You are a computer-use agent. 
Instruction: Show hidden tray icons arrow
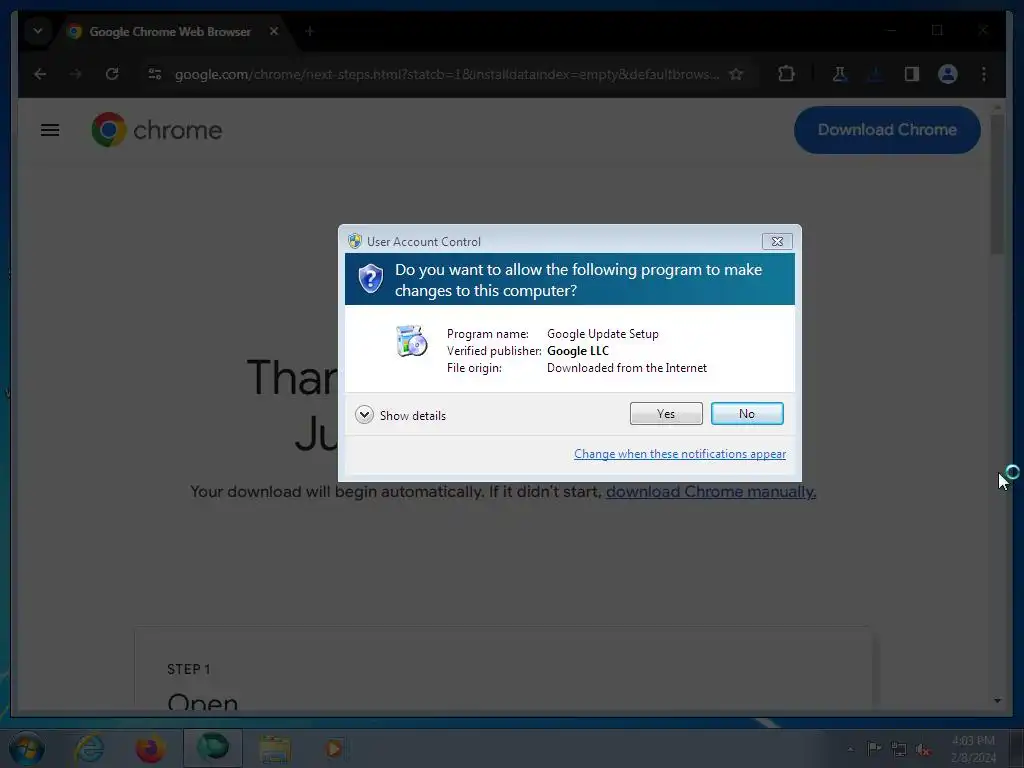850,749
